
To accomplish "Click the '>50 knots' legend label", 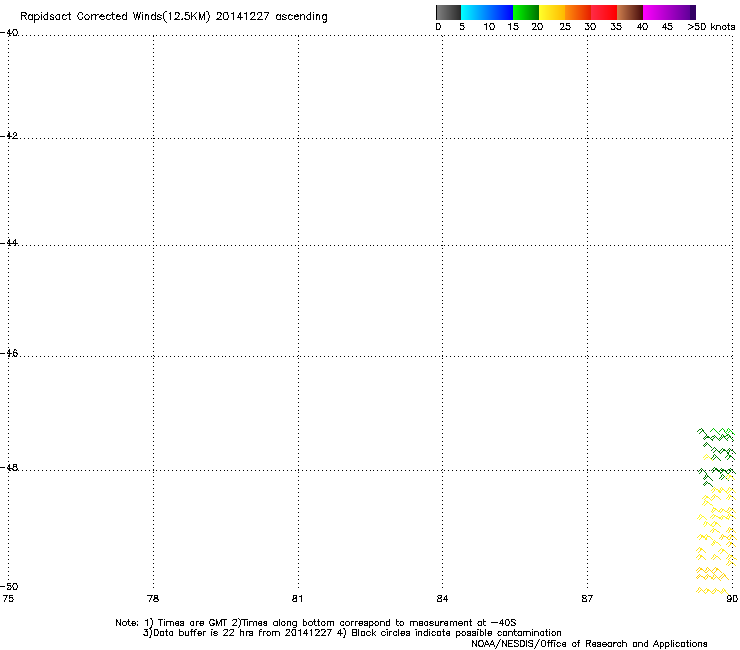I will pos(711,27).
